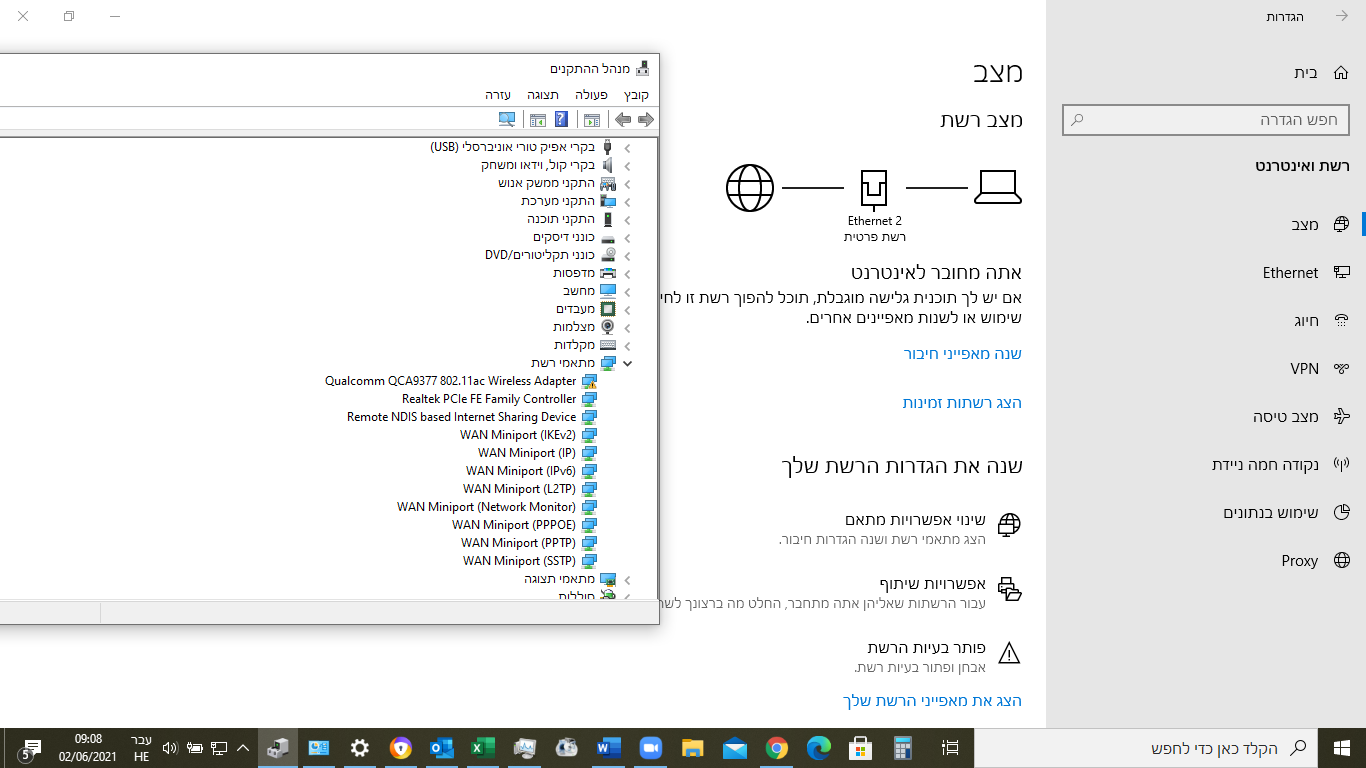Image resolution: width=1366 pixels, height=768 pixels.
Task: Collapse the מתאמי רשת node
Action: pyautogui.click(x=628, y=363)
